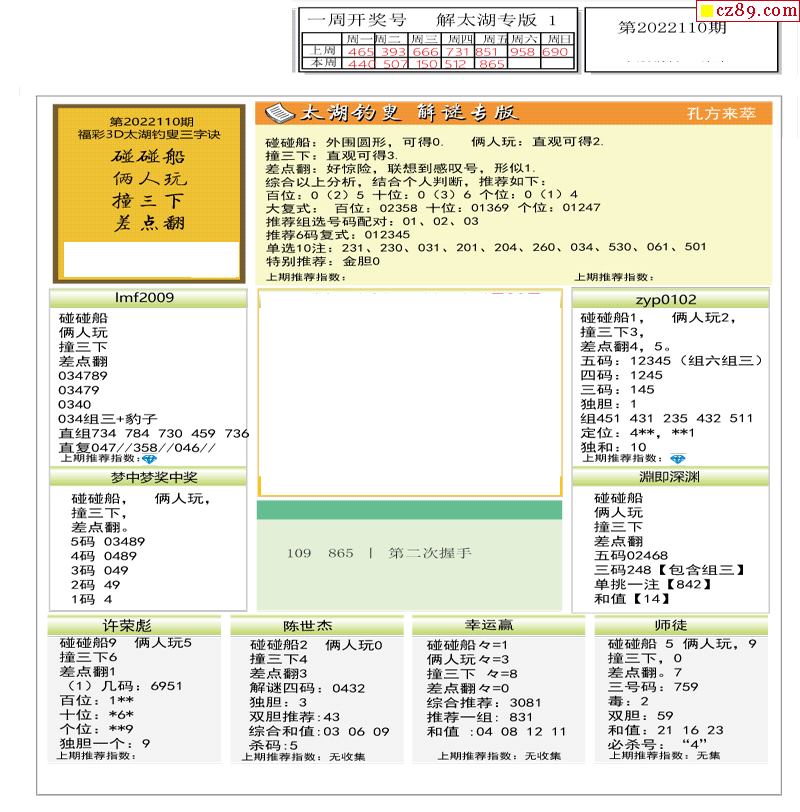Click the 465 cell in 上周 row

pyautogui.click(x=360, y=52)
